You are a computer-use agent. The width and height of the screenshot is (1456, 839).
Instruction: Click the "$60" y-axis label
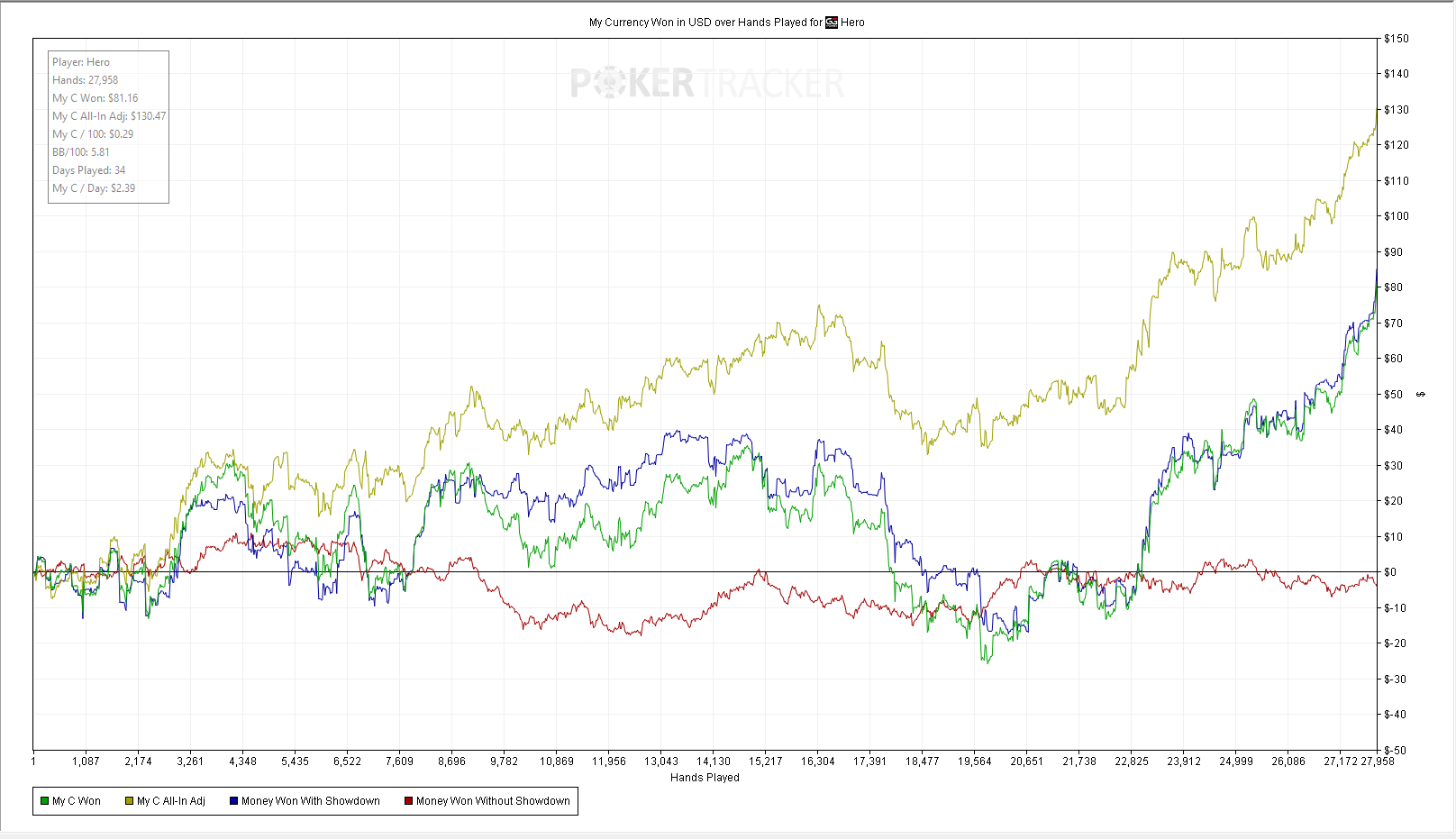click(1394, 359)
